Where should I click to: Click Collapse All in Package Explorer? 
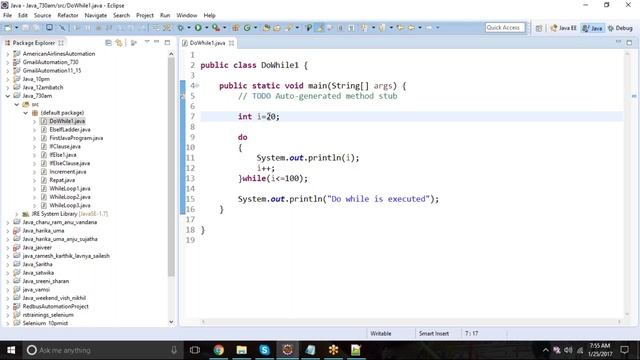coord(108,42)
